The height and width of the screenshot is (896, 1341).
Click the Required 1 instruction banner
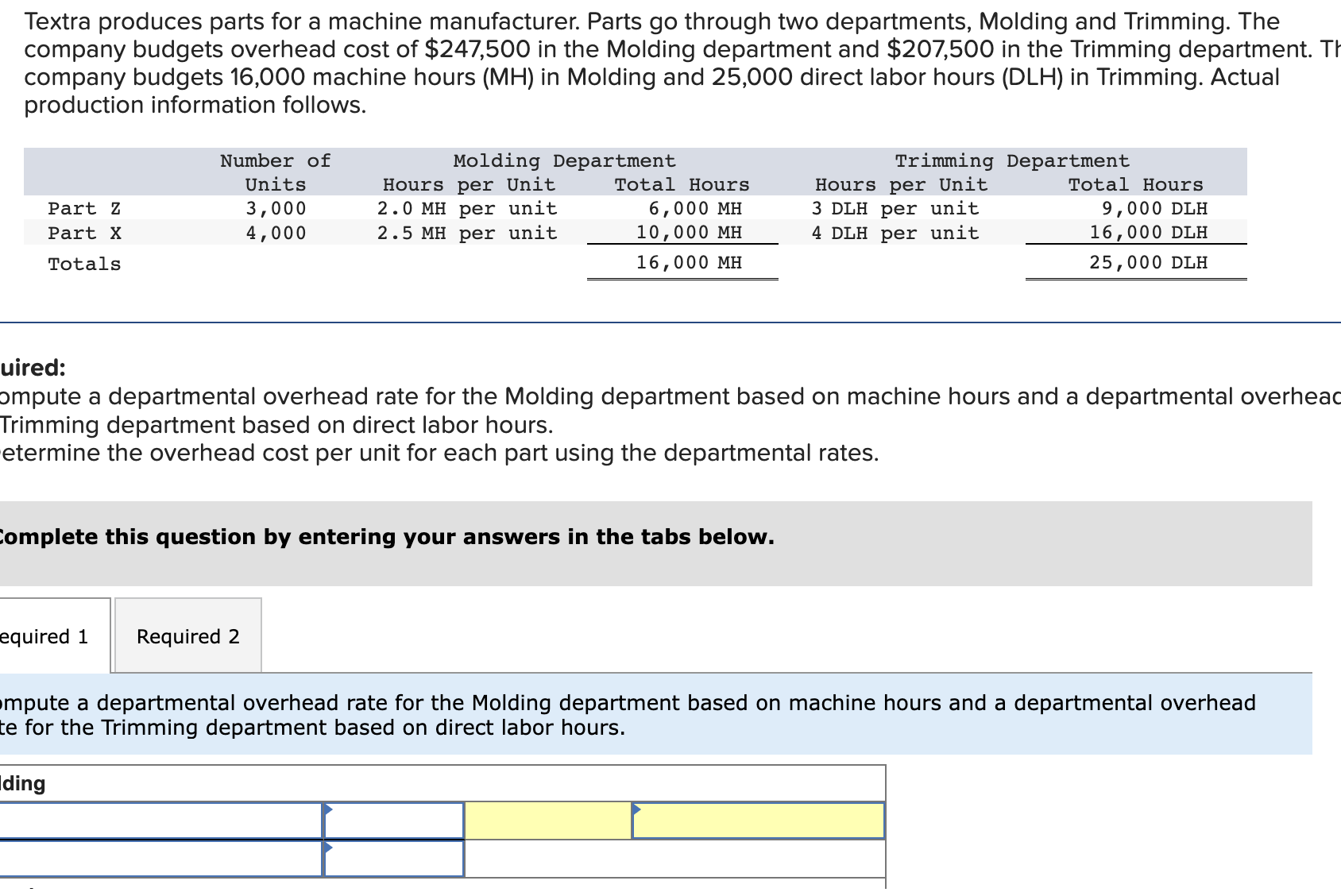click(556, 713)
